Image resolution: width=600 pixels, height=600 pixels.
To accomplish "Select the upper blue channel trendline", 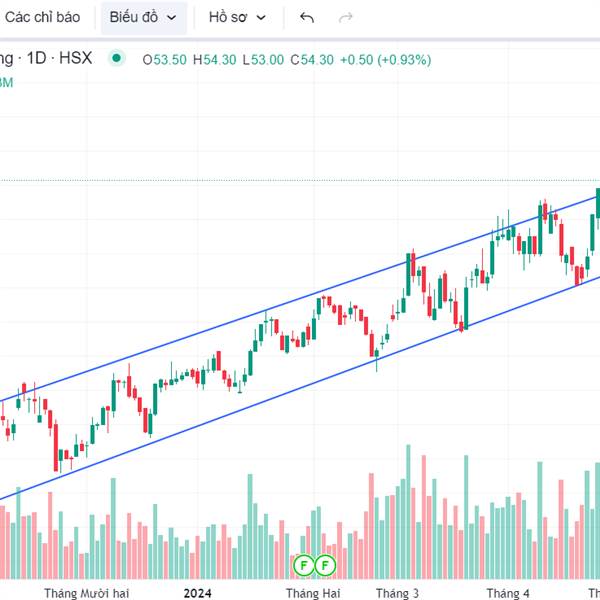I will click(x=298, y=299).
